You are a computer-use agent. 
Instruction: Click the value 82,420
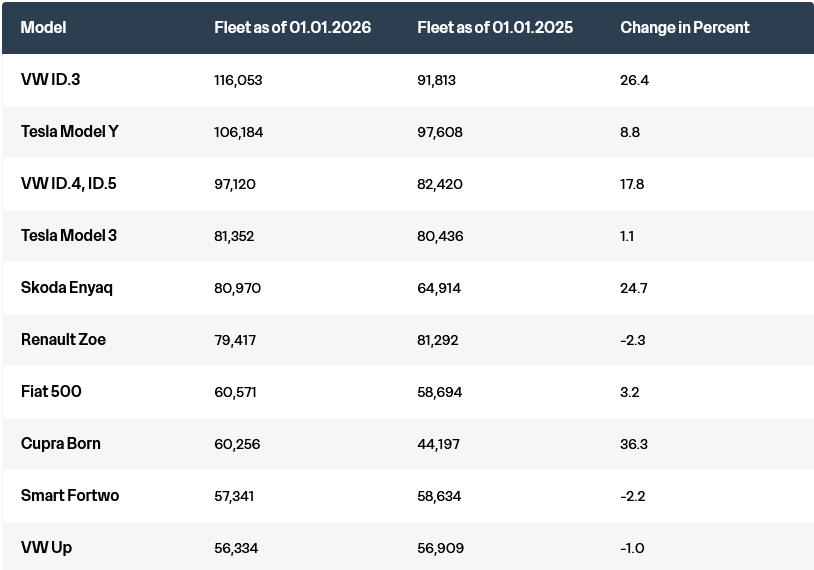[x=440, y=184]
